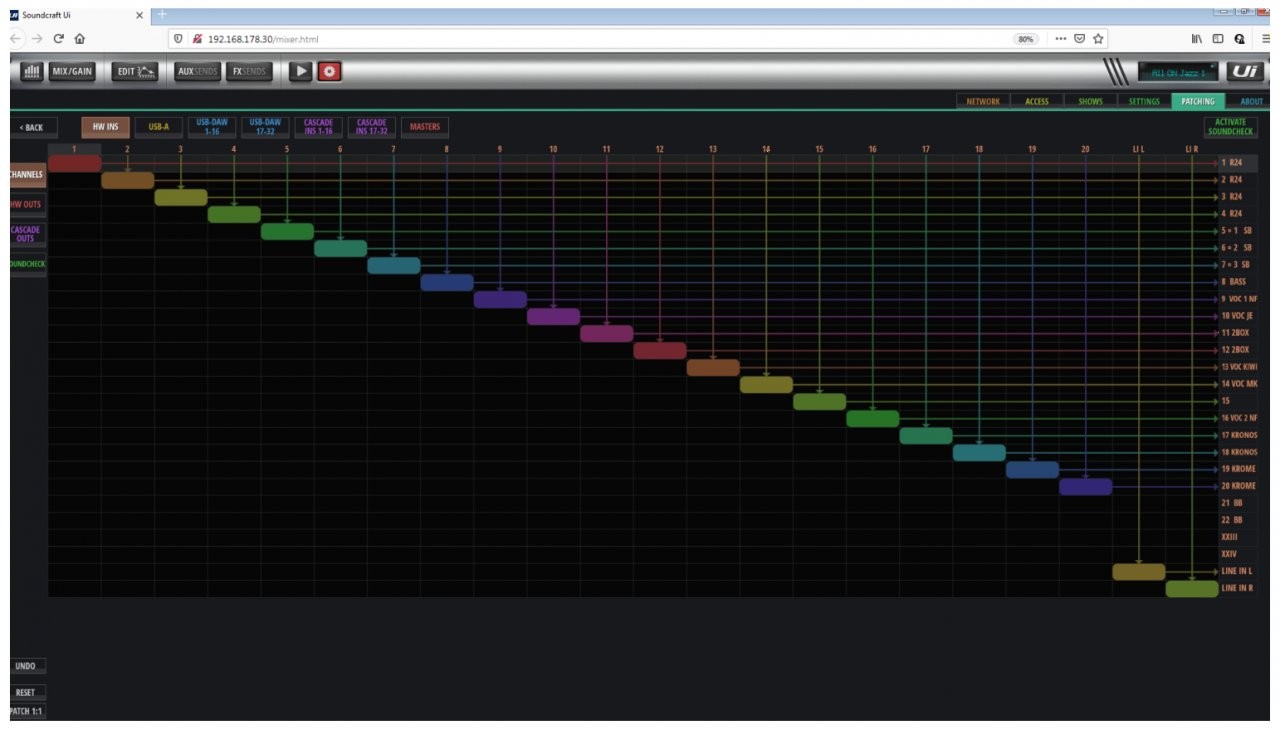The width and height of the screenshot is (1280, 730).
Task: Reset the 80% zoom level indicator
Action: (1025, 39)
